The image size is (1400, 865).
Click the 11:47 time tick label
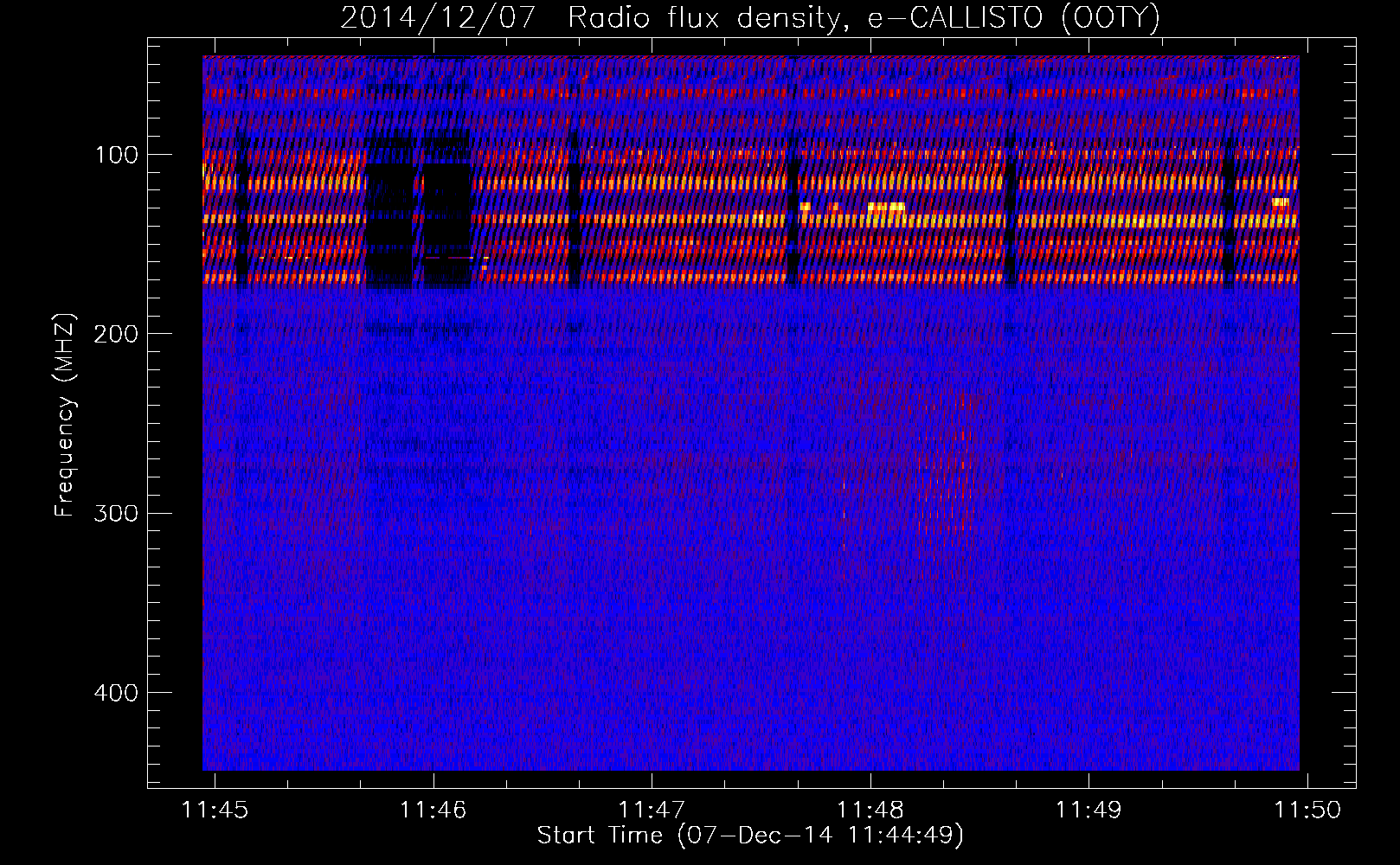[x=652, y=810]
